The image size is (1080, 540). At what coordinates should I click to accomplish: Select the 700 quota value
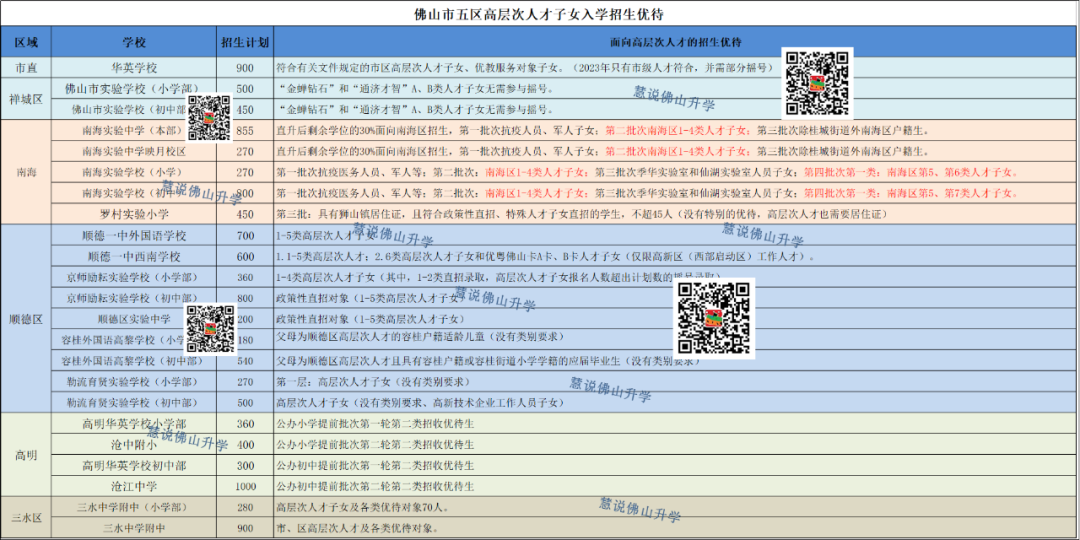[x=245, y=236]
